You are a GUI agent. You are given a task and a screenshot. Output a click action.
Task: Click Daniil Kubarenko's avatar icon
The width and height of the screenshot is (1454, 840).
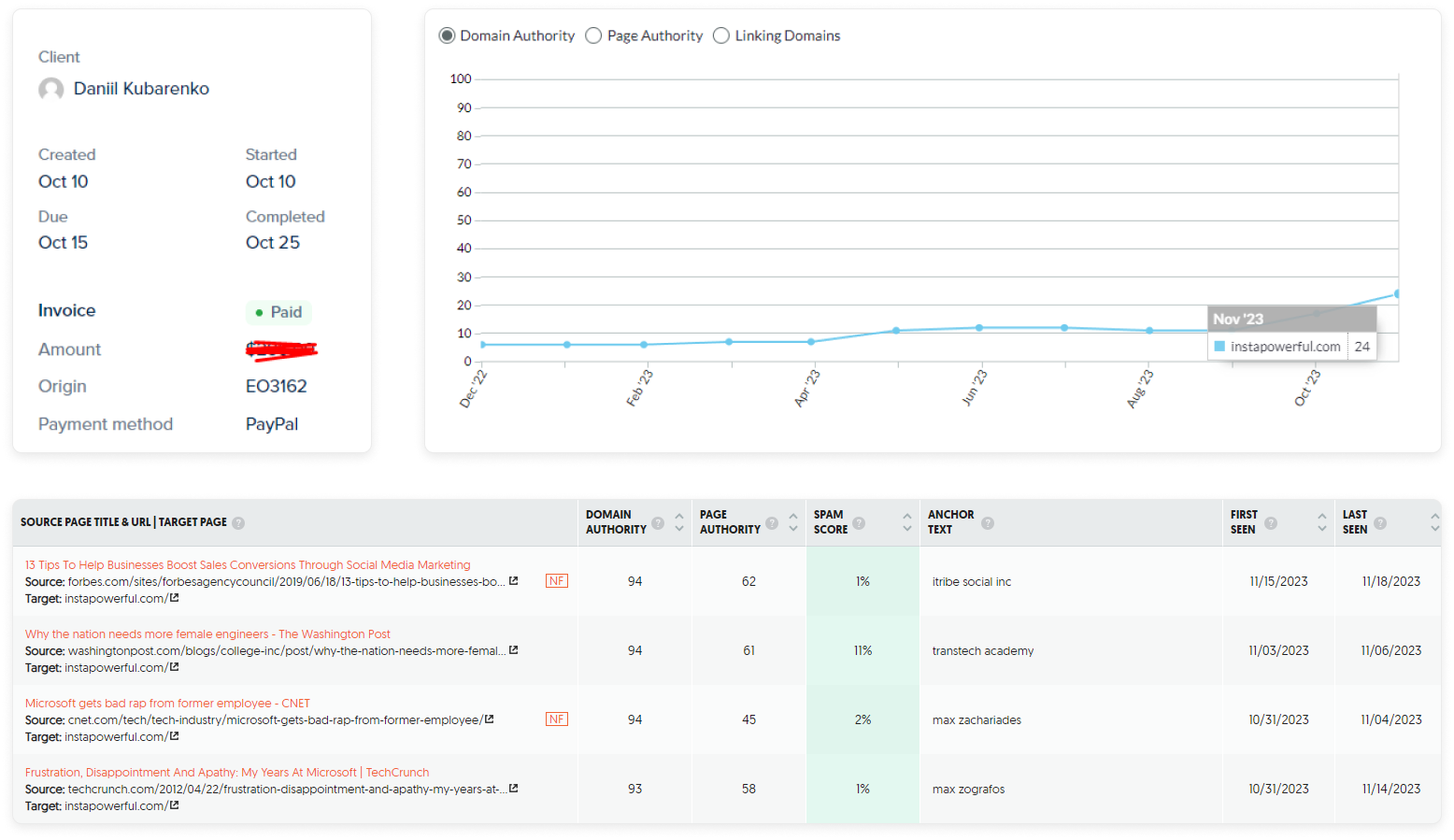coord(51,90)
